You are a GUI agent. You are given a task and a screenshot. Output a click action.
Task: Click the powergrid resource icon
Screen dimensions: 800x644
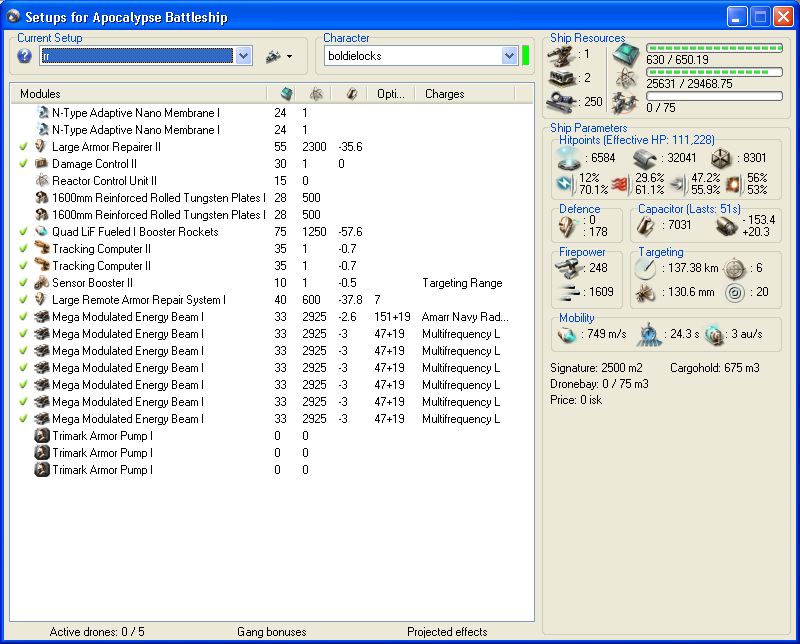tap(626, 79)
